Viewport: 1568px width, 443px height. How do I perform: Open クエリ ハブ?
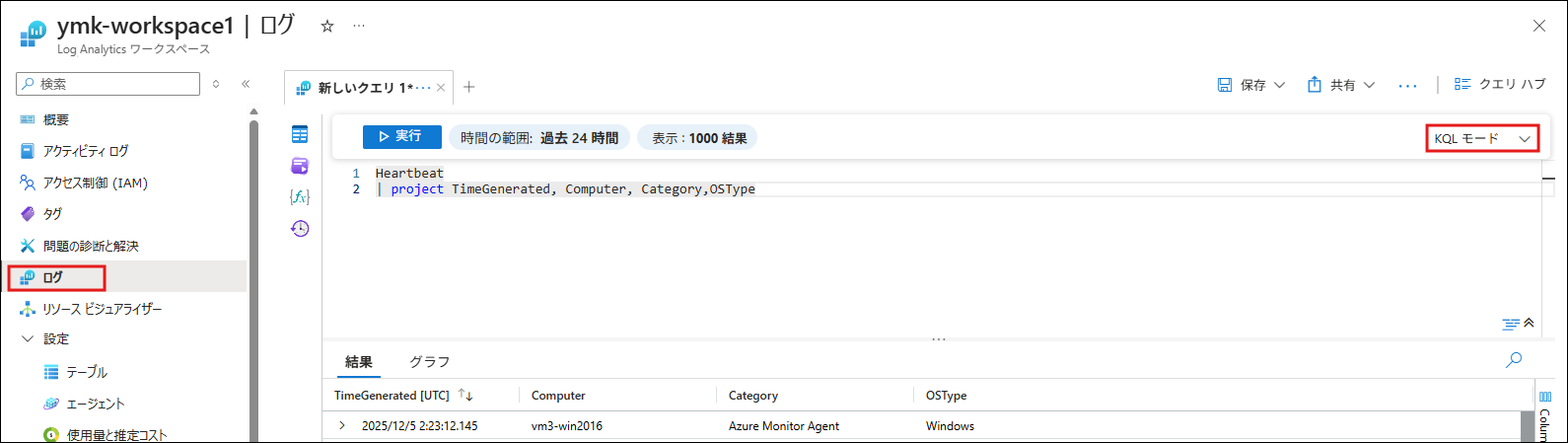1500,85
